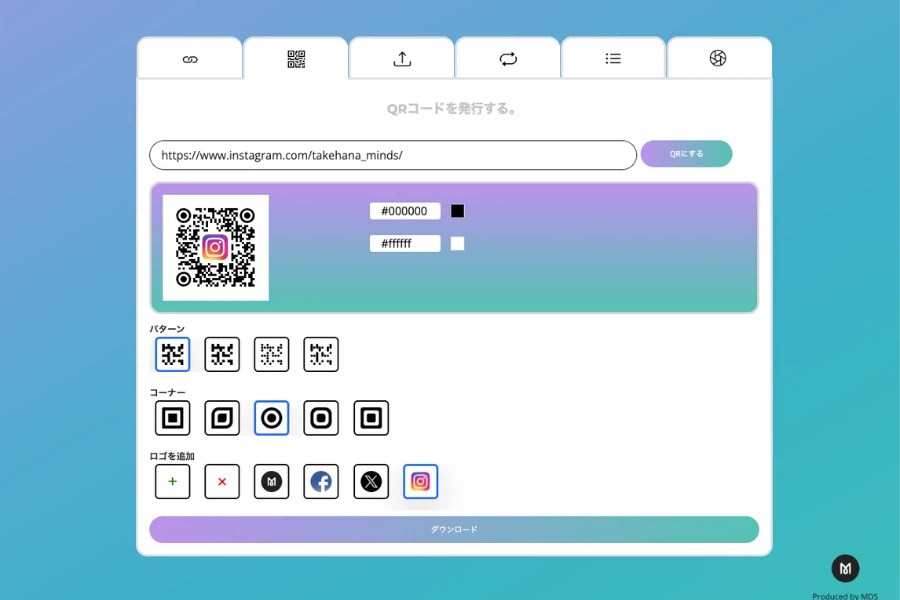Add a custom logo with plus icon
Image resolution: width=900 pixels, height=600 pixels.
172,482
